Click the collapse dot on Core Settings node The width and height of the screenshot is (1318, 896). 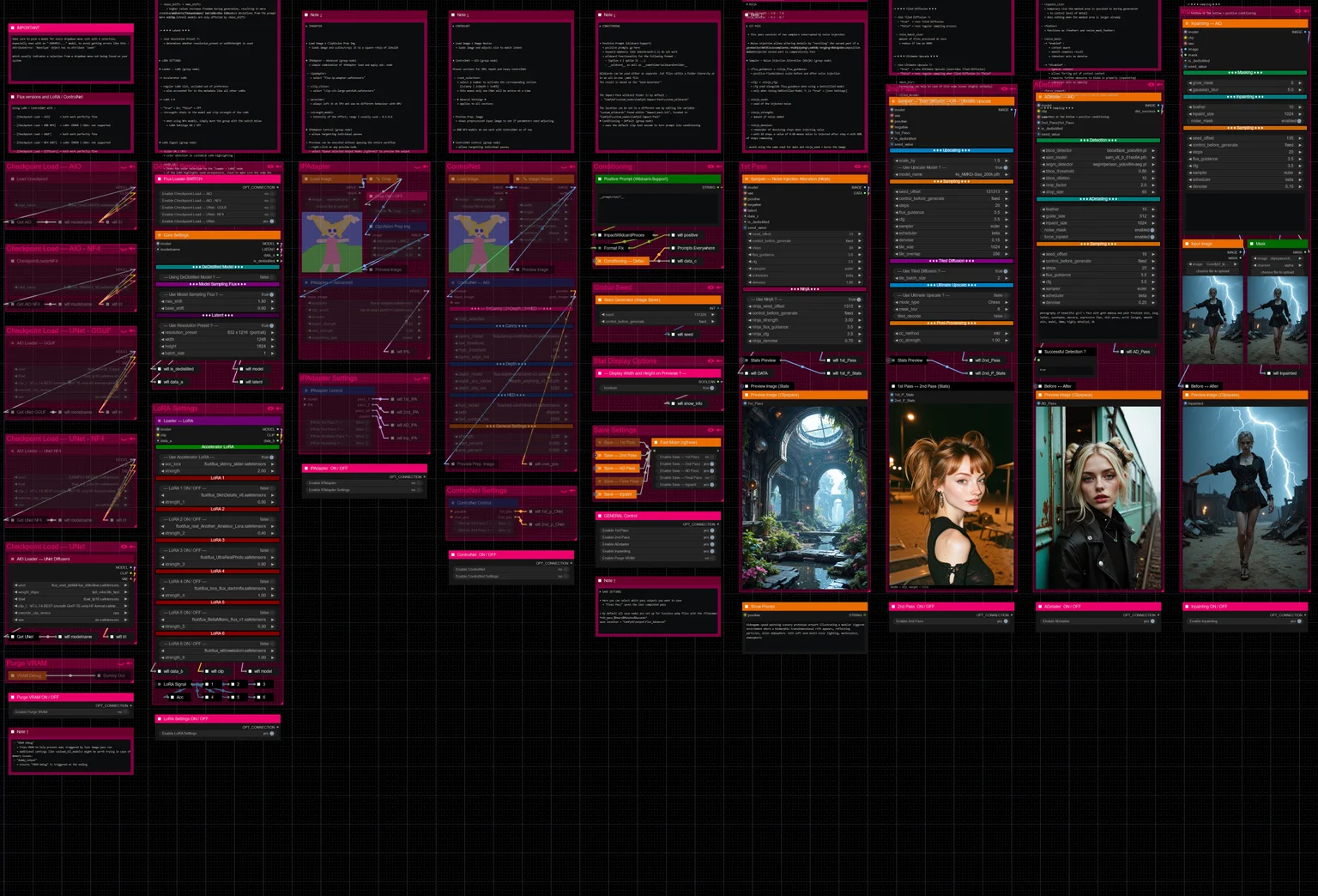pyautogui.click(x=159, y=235)
